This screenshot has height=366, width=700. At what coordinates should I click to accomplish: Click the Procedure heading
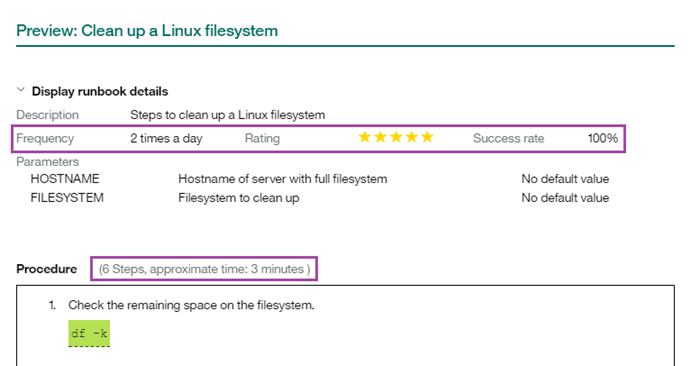point(46,269)
